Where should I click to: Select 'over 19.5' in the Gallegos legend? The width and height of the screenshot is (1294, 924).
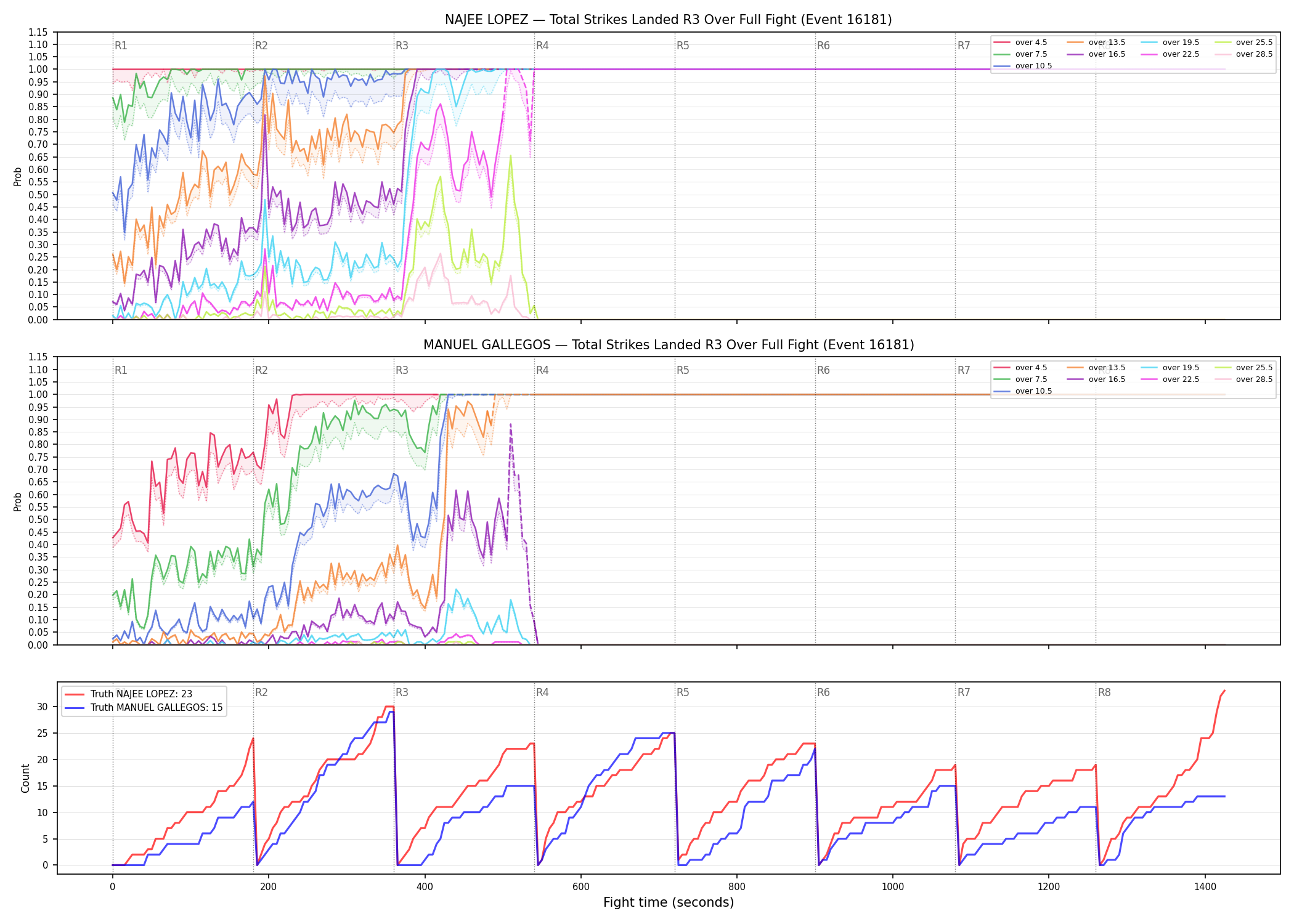pyautogui.click(x=1170, y=368)
